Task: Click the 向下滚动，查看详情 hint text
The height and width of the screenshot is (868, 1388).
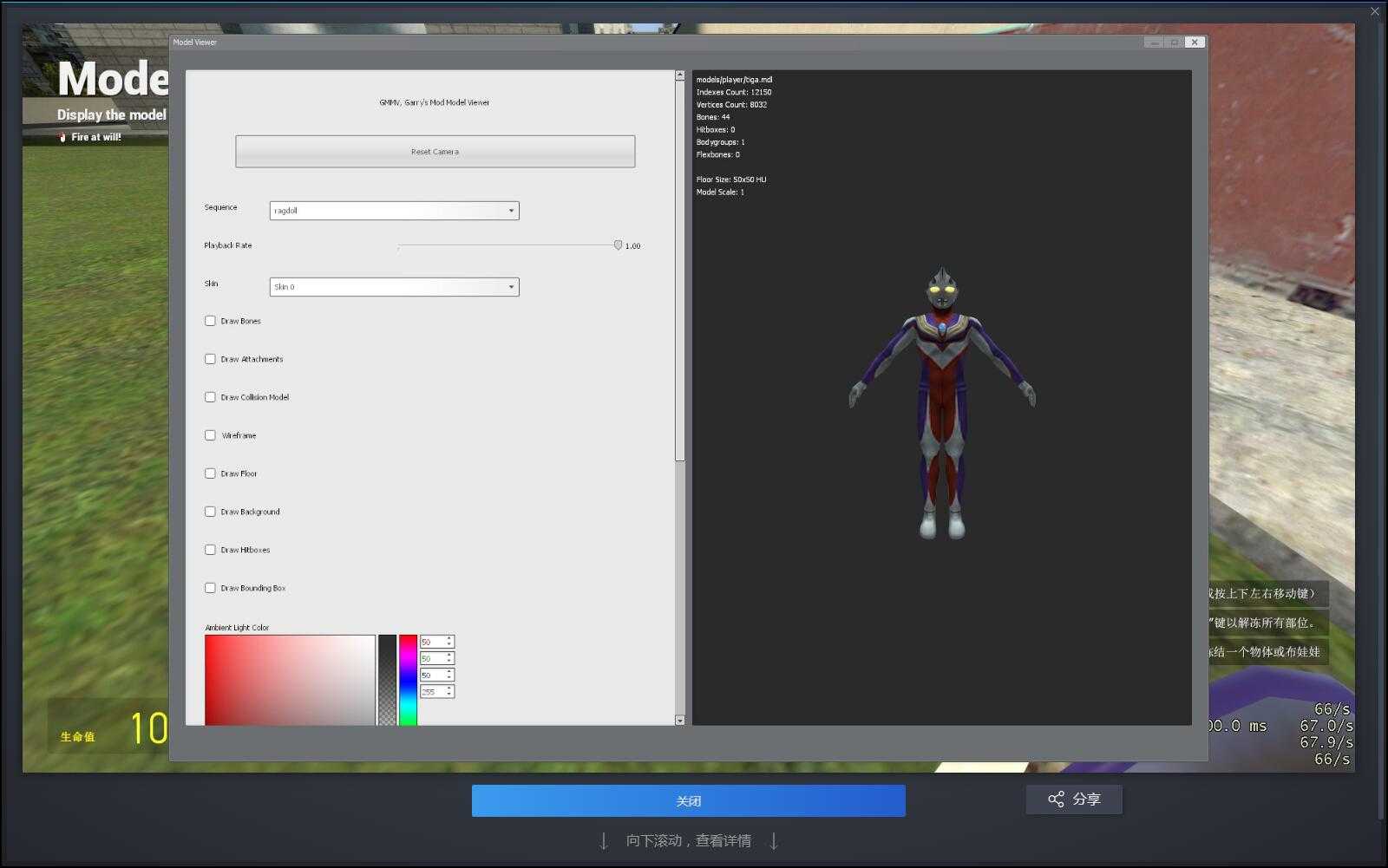Action: tap(689, 841)
